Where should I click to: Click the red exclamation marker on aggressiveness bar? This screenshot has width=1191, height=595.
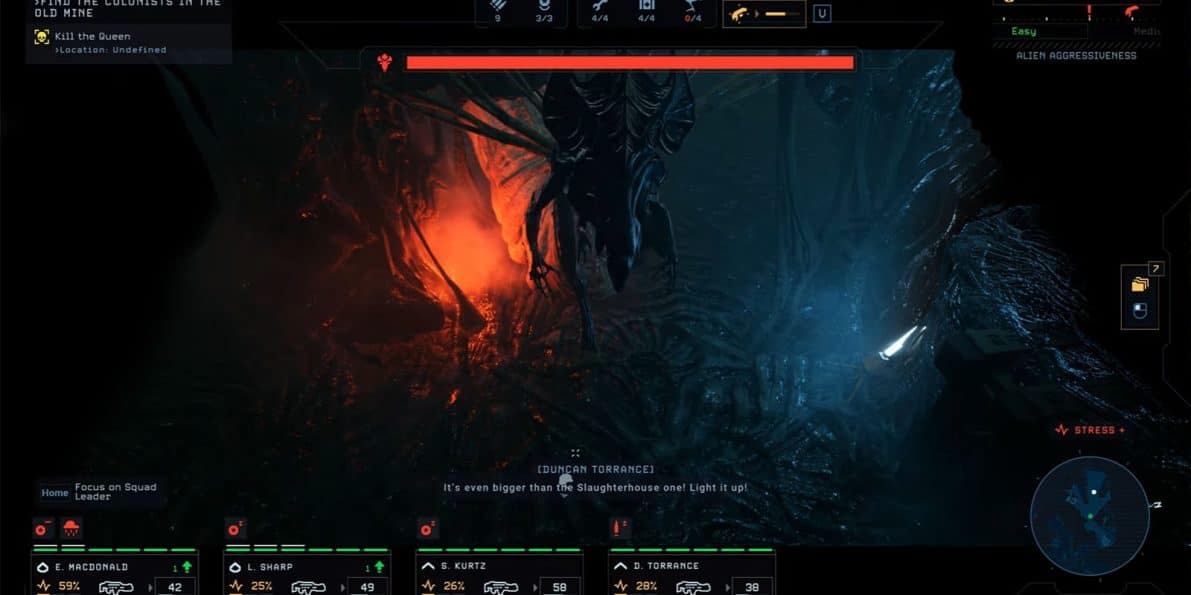(x=1088, y=11)
